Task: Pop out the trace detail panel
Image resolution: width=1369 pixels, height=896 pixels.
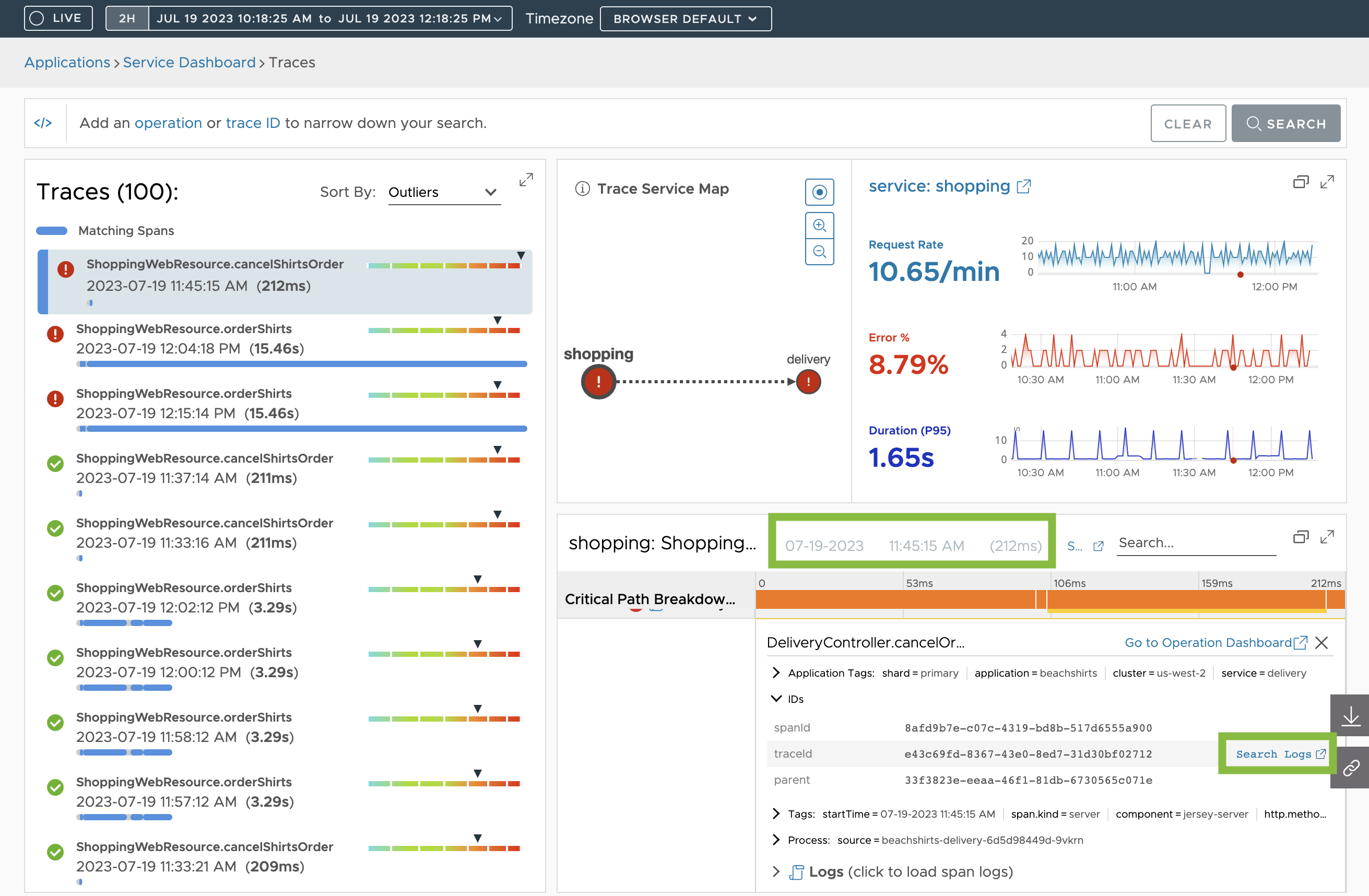Action: click(1301, 537)
